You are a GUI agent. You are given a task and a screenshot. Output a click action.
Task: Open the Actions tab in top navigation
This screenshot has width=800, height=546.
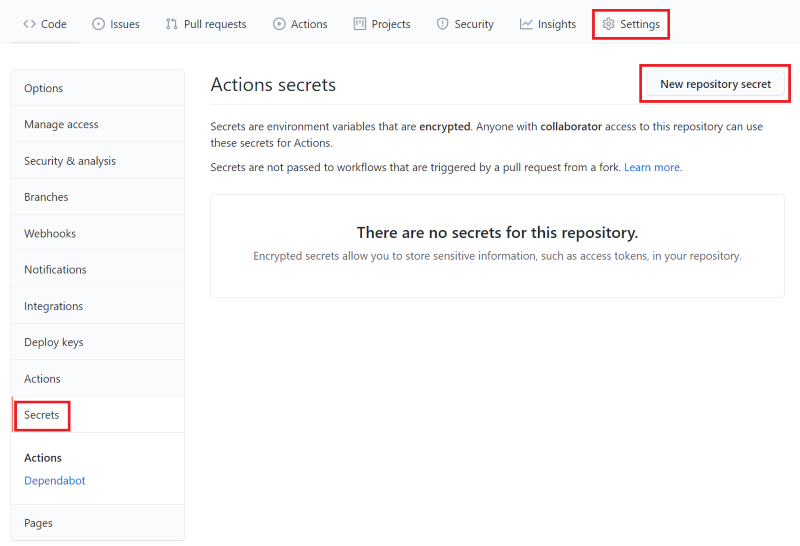[x=300, y=24]
